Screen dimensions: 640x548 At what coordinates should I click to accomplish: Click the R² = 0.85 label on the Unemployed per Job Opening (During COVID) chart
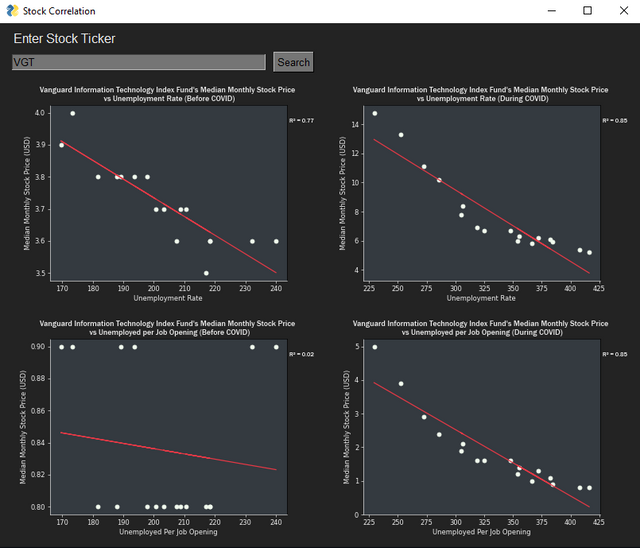pos(615,354)
